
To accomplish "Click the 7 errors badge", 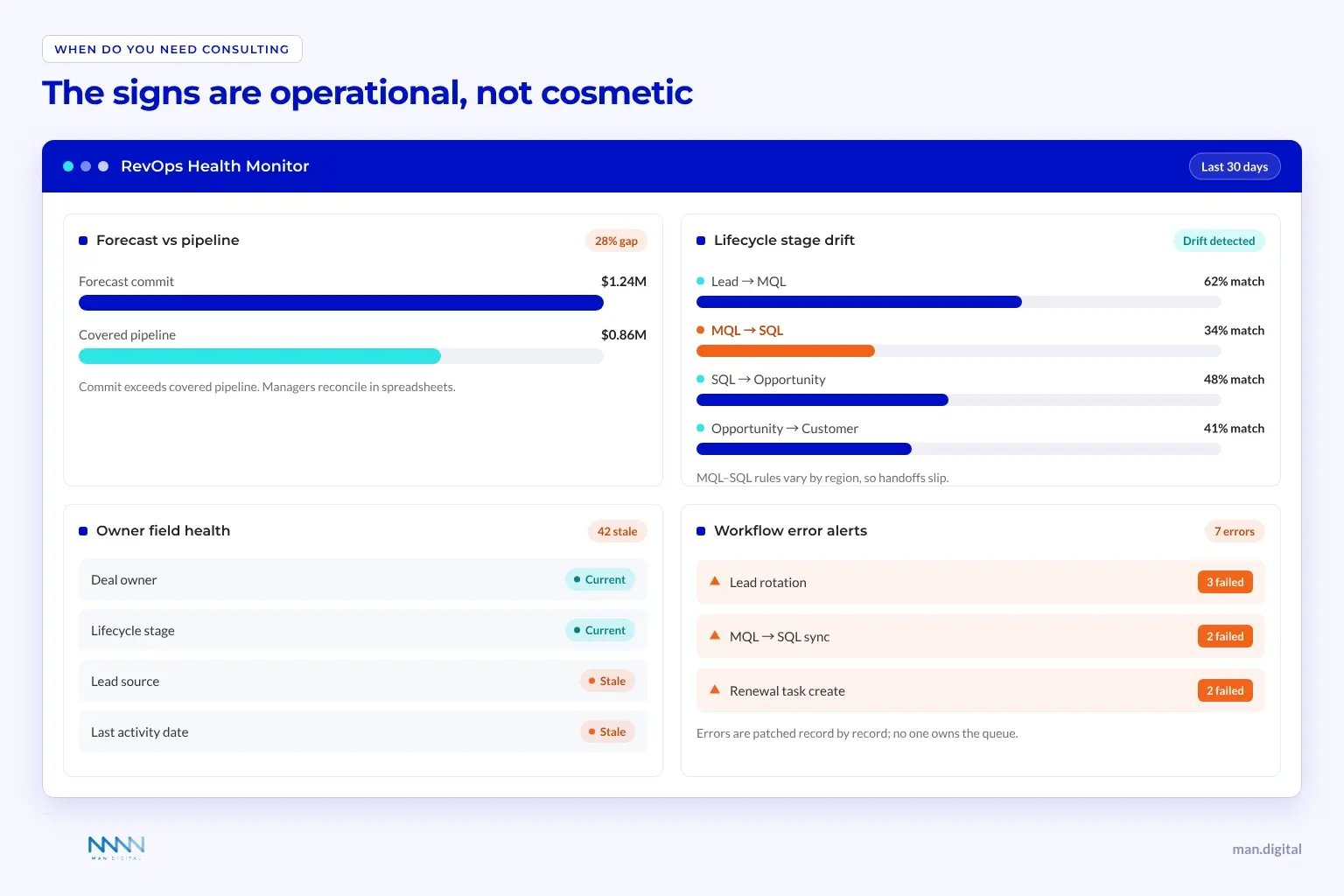I will click(1235, 531).
